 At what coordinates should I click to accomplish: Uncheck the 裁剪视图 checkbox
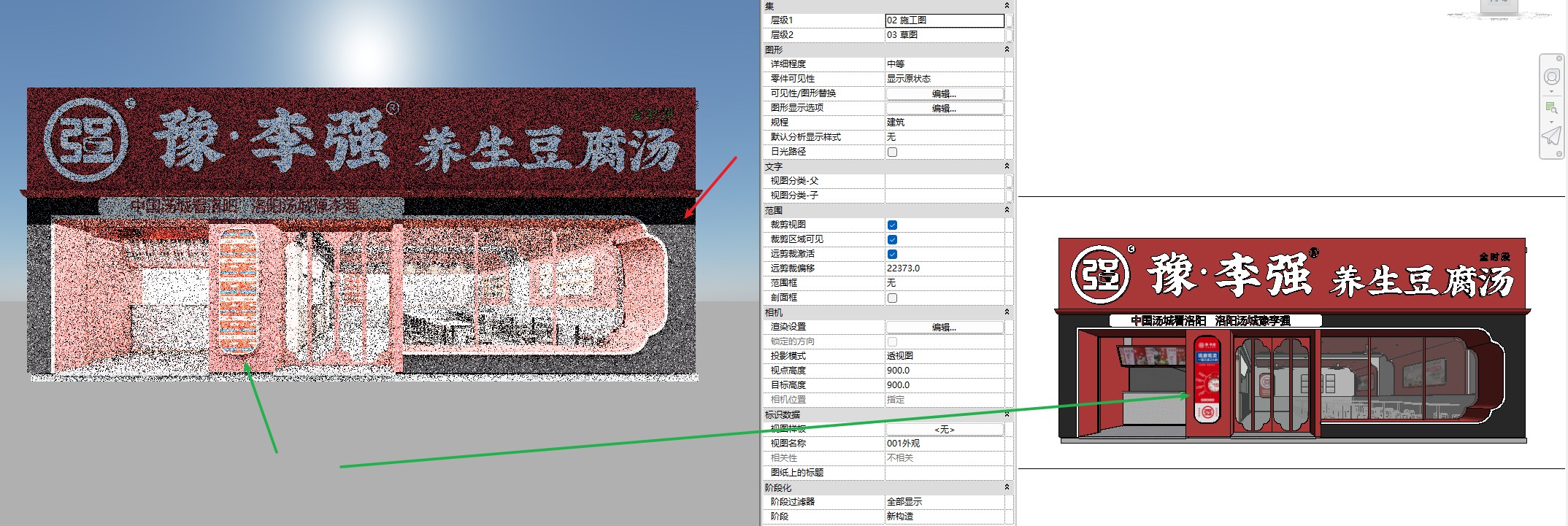click(892, 225)
